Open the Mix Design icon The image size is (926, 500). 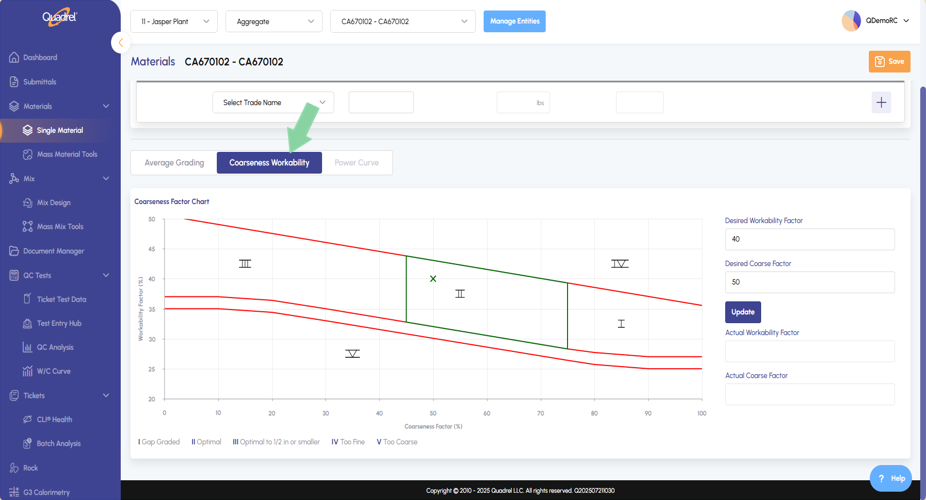pyautogui.click(x=28, y=202)
